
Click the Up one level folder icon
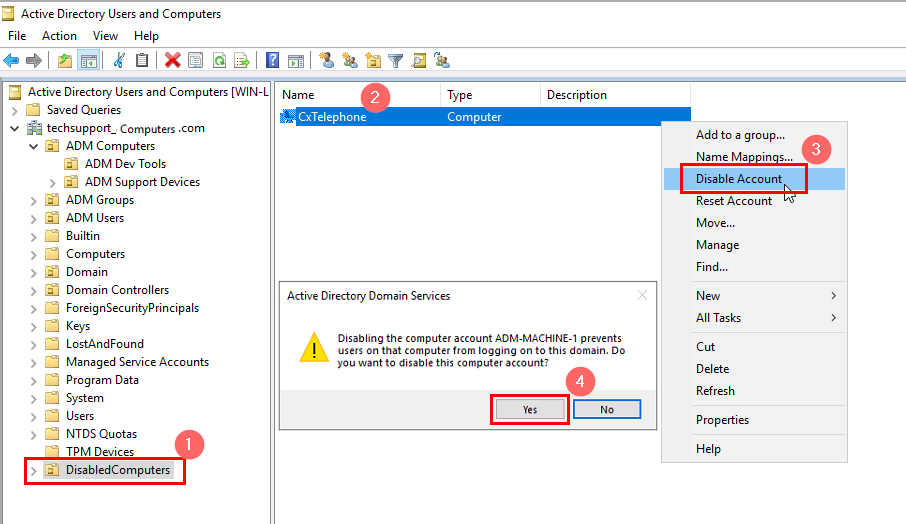(65, 60)
